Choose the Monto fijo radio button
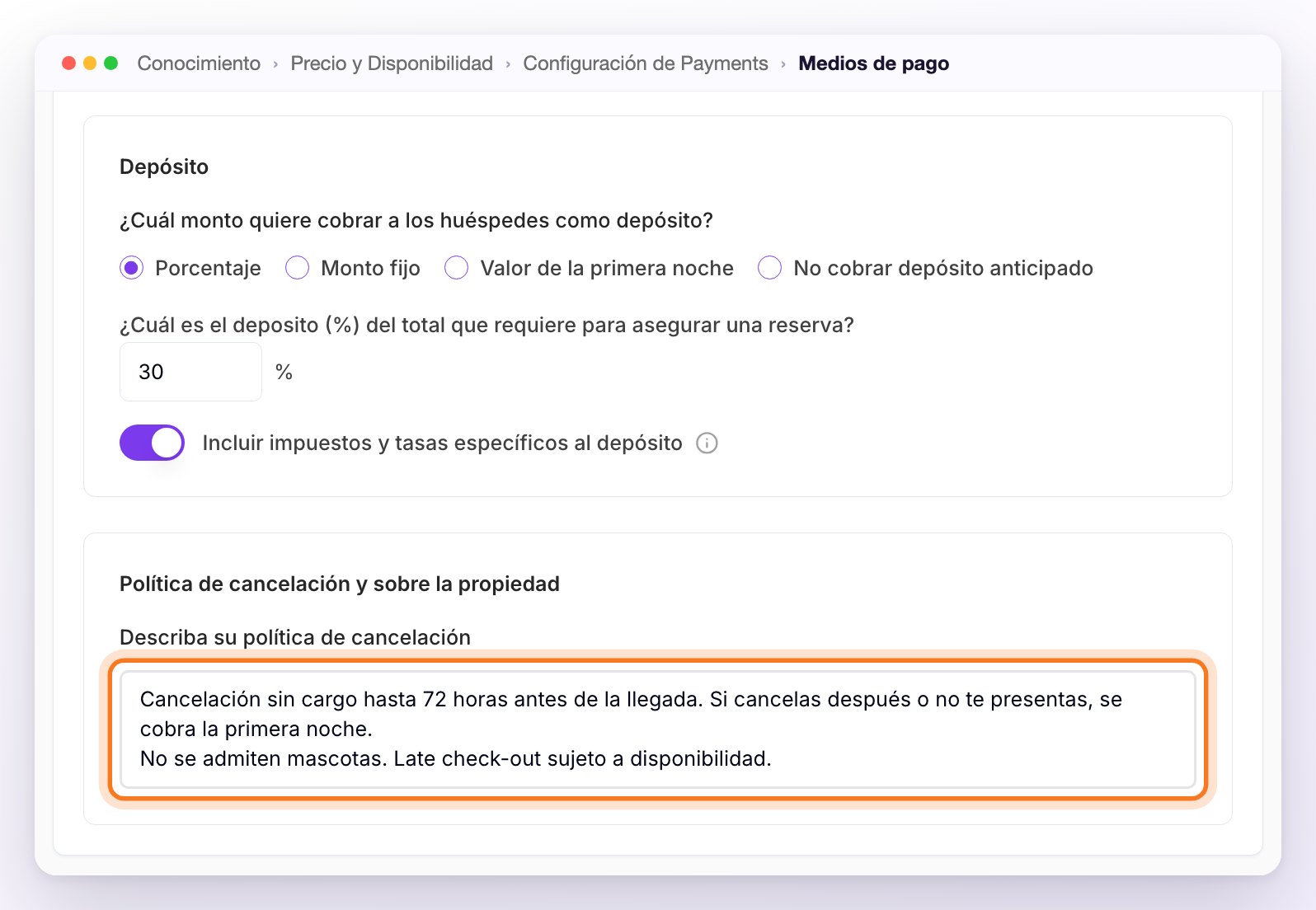Screen dimensions: 1316x910 (297, 268)
